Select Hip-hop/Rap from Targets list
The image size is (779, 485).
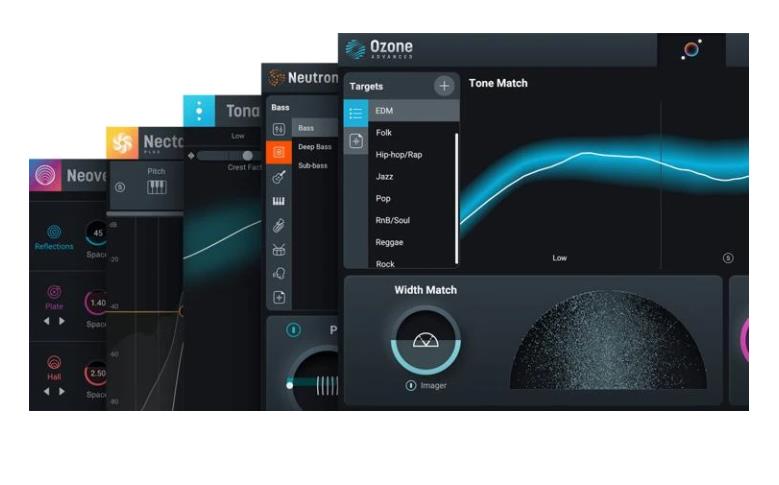point(397,155)
